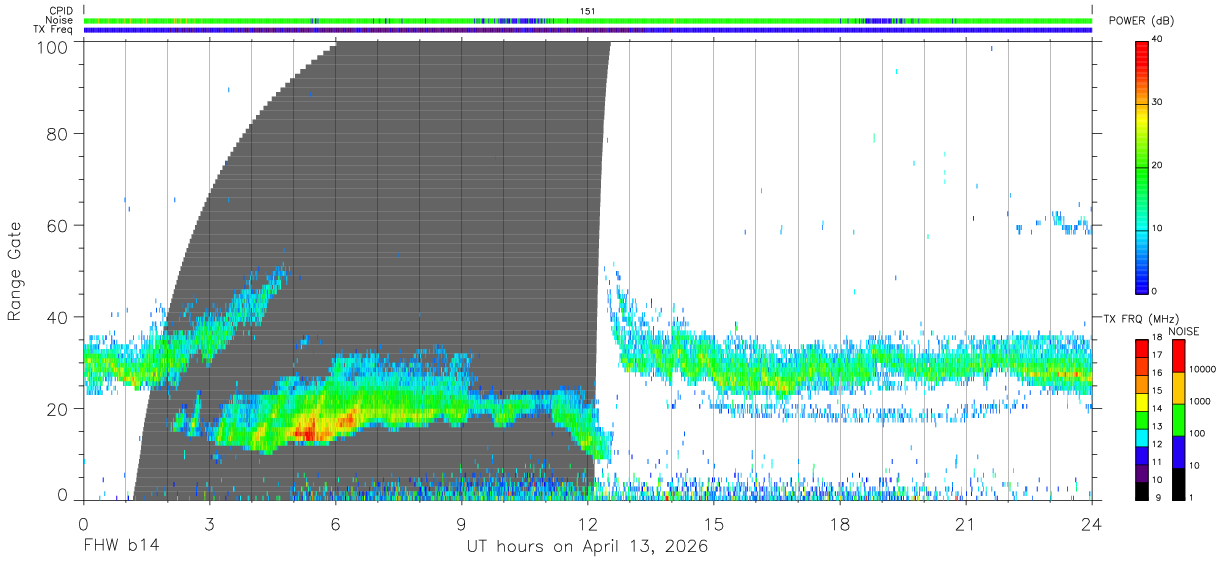Image resolution: width=1228 pixels, height=567 pixels.
Task: Click the Noise strip bar above the plot
Action: coord(588,20)
